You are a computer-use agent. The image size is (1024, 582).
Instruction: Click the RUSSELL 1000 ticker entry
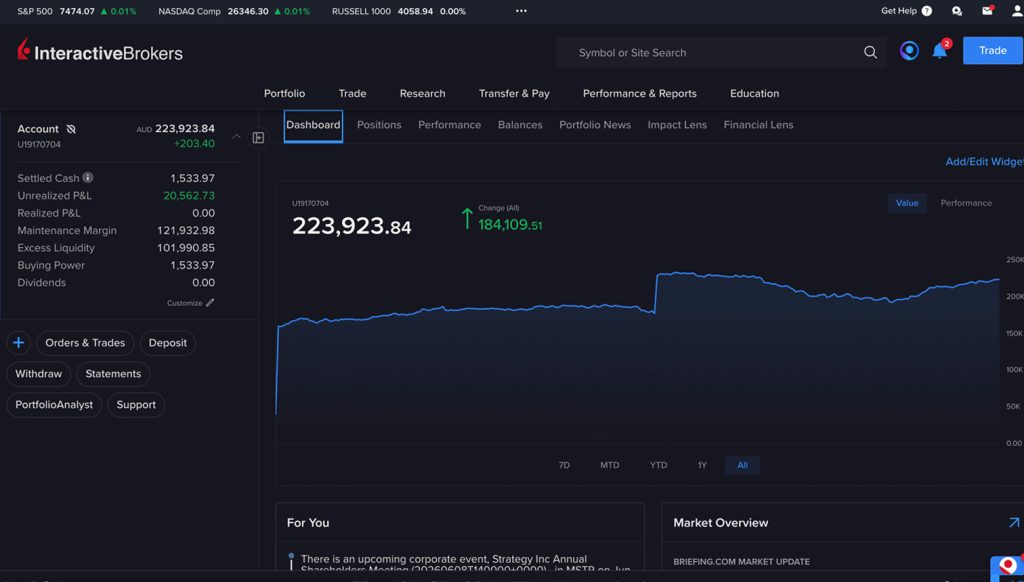point(398,11)
